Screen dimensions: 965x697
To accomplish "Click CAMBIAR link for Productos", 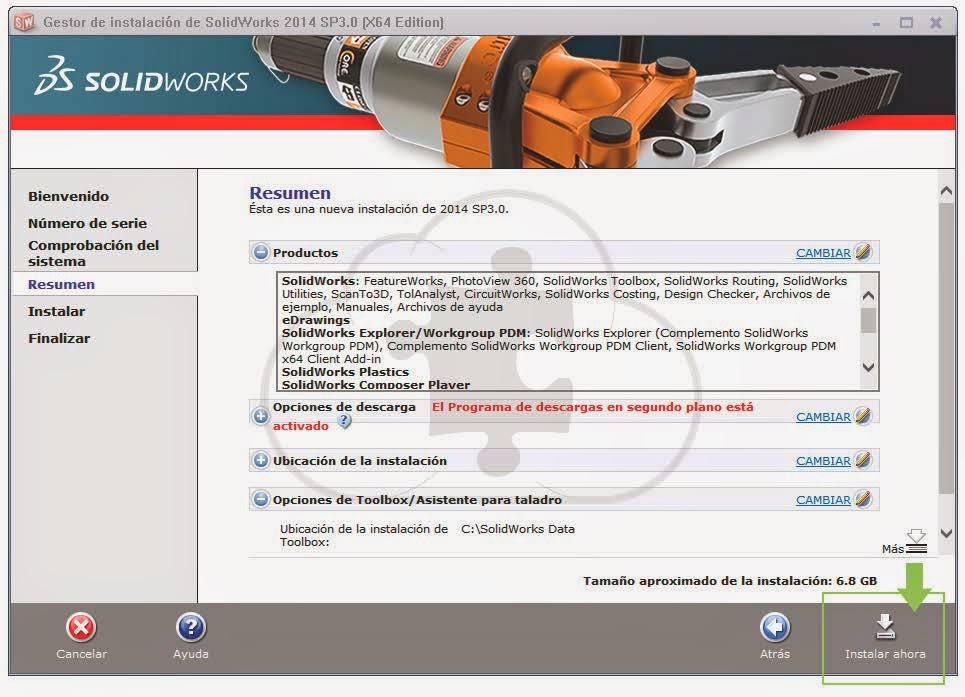I will 823,253.
